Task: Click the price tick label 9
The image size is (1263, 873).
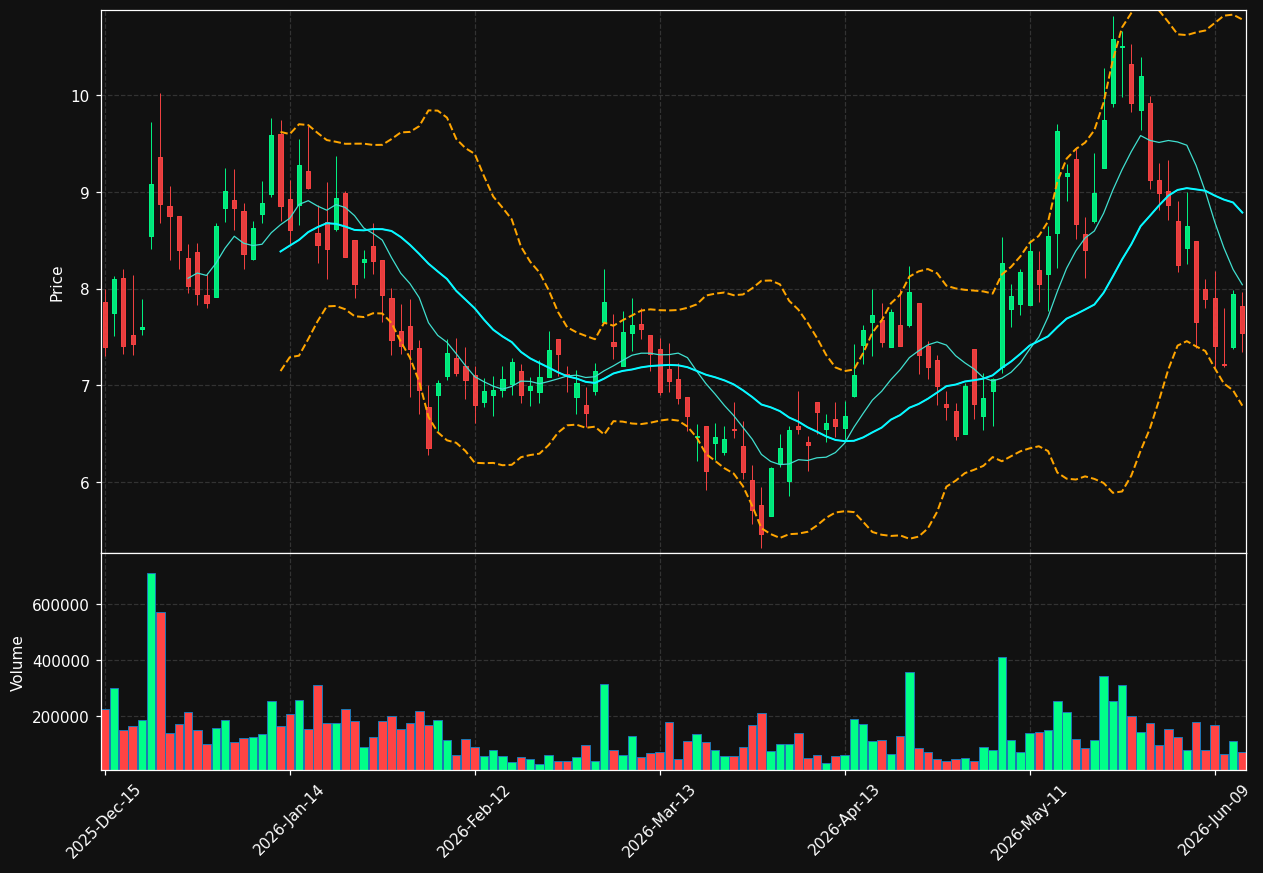Action: [85, 193]
